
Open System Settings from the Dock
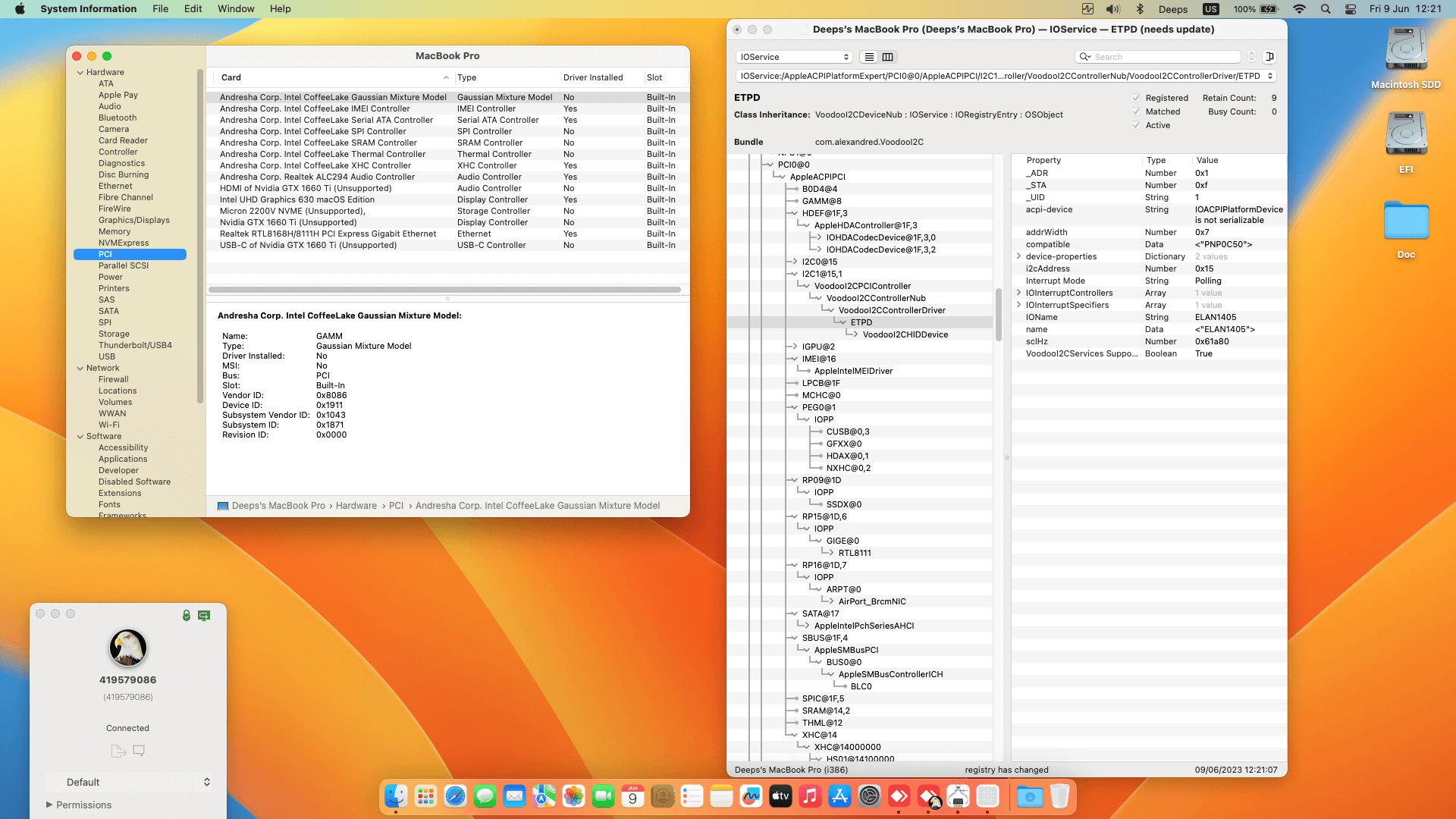[x=868, y=797]
